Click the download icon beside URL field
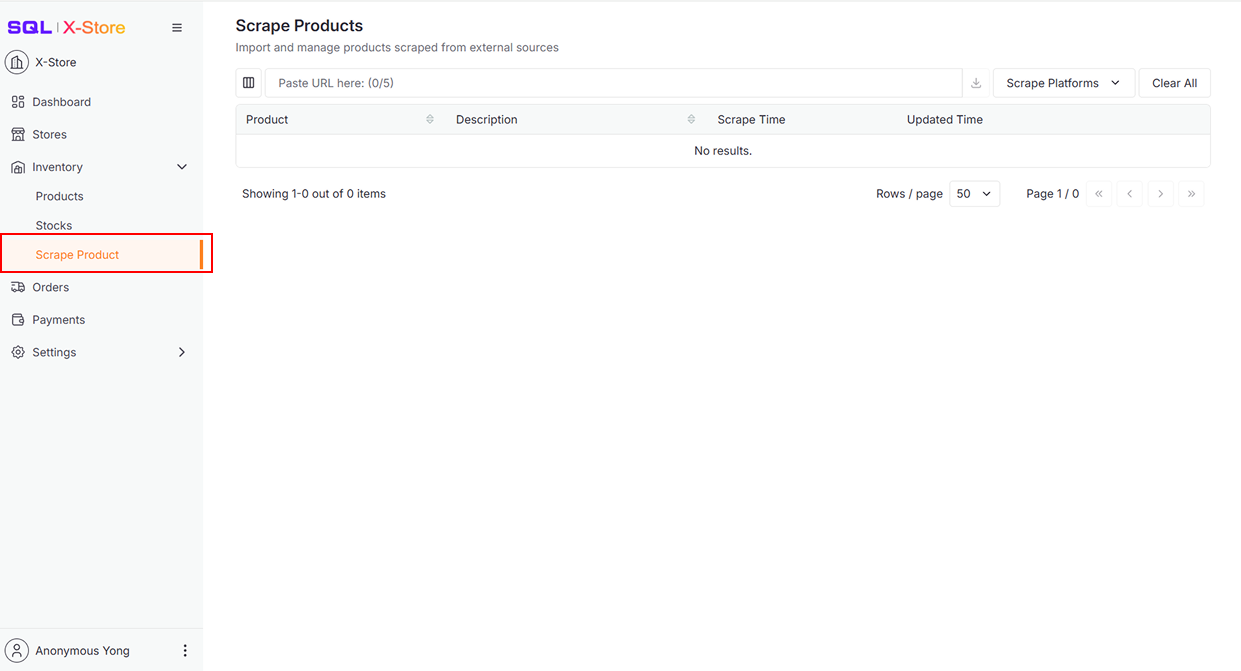This screenshot has width=1241, height=671. click(976, 83)
